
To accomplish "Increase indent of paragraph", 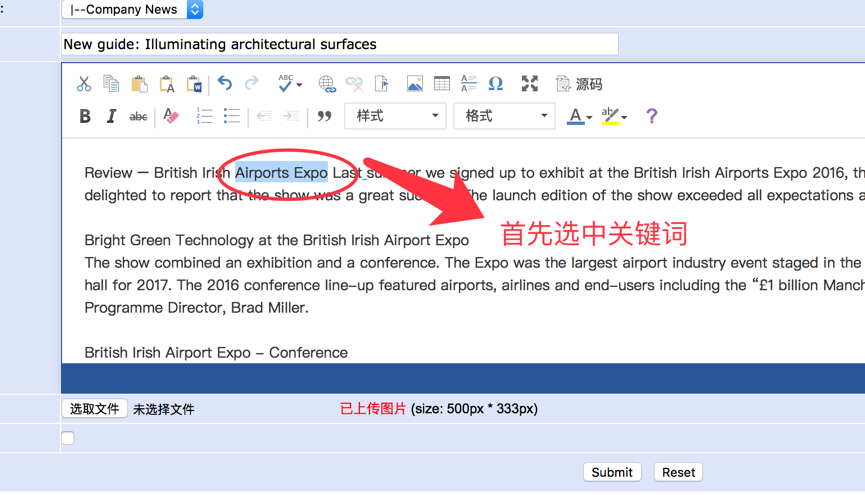I will coord(291,116).
